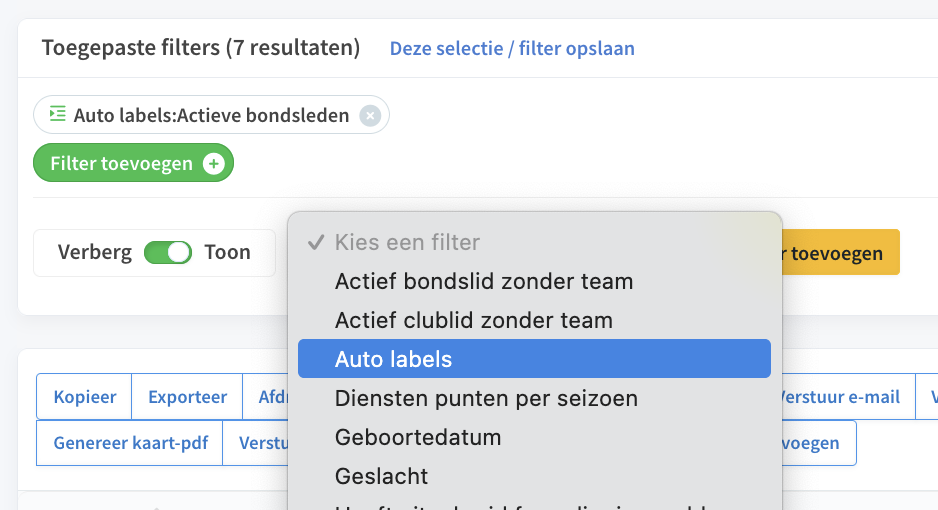
Task: Click Genereer kaart-pdf button
Action: click(130, 443)
